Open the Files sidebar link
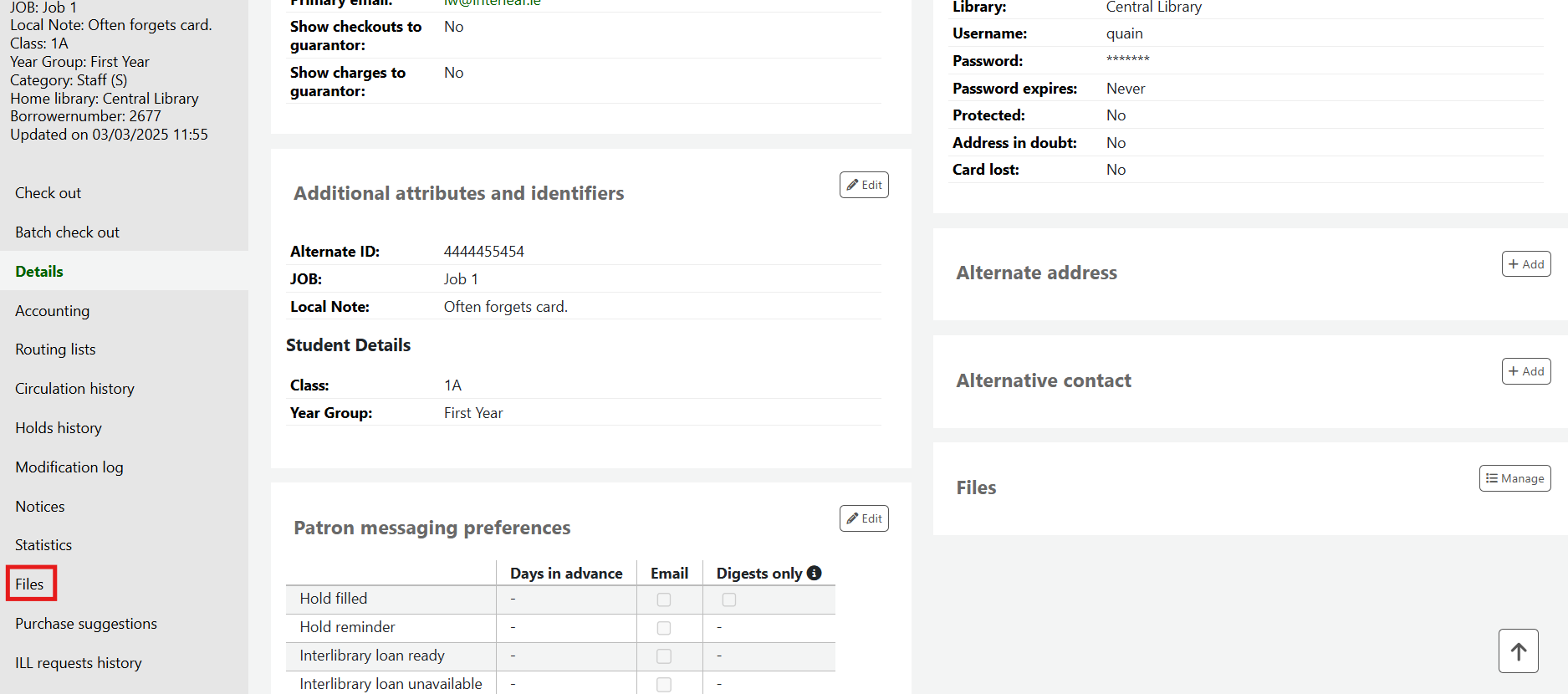This screenshot has height=694, width=1568. 29,584
